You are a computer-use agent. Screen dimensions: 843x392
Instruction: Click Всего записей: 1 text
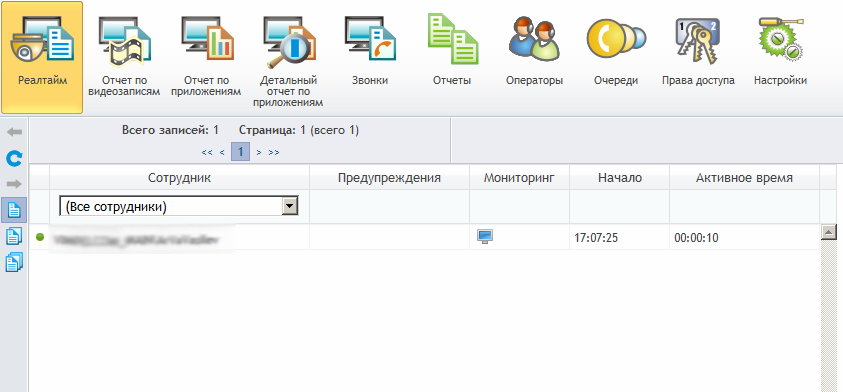[170, 130]
